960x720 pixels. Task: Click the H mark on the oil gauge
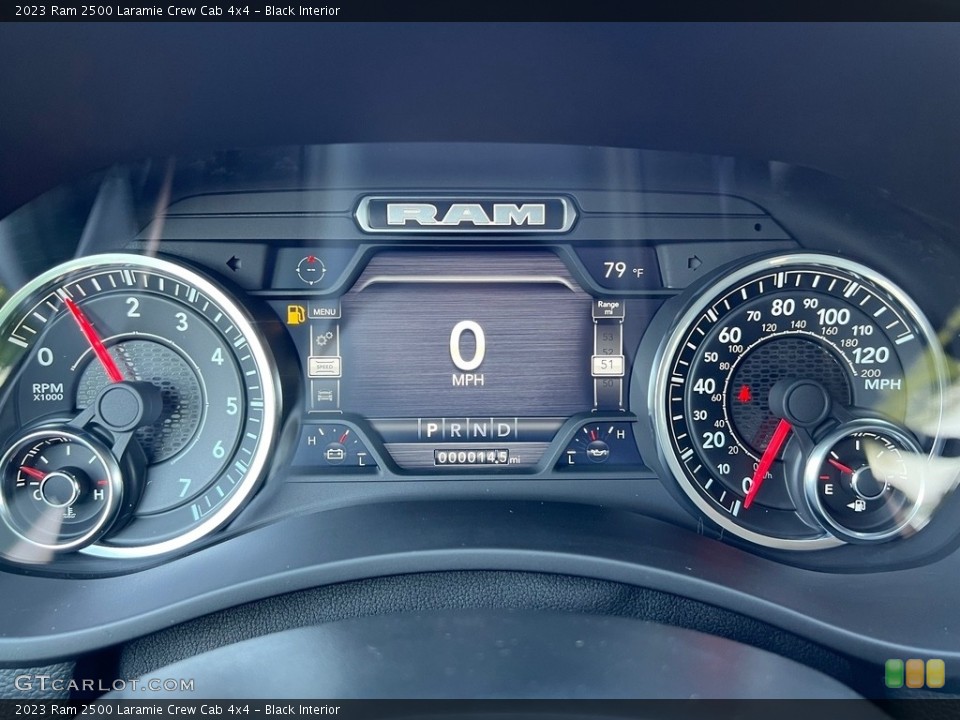[621, 434]
